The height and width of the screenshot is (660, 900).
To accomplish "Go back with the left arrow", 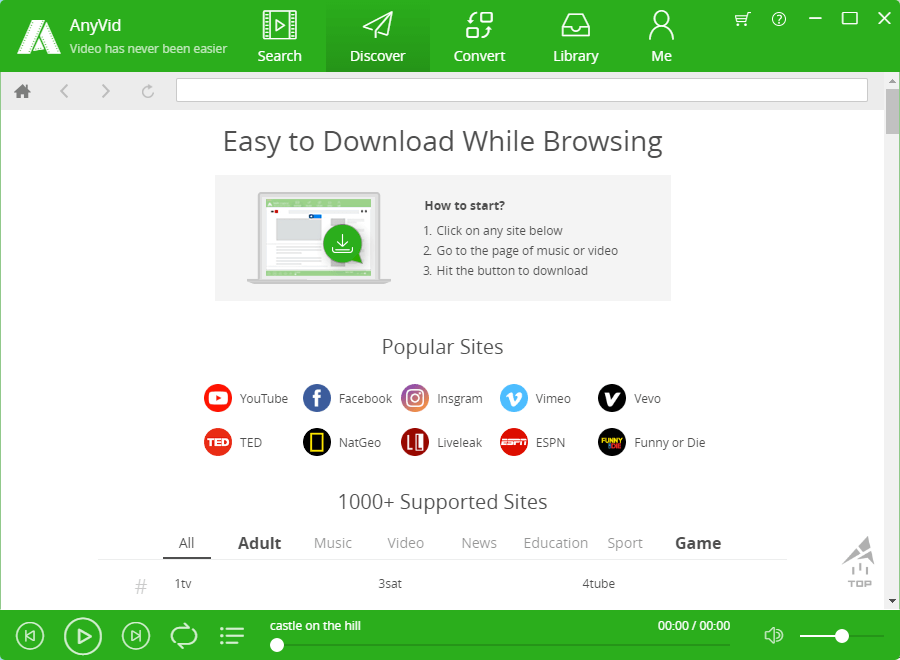I will 64,91.
